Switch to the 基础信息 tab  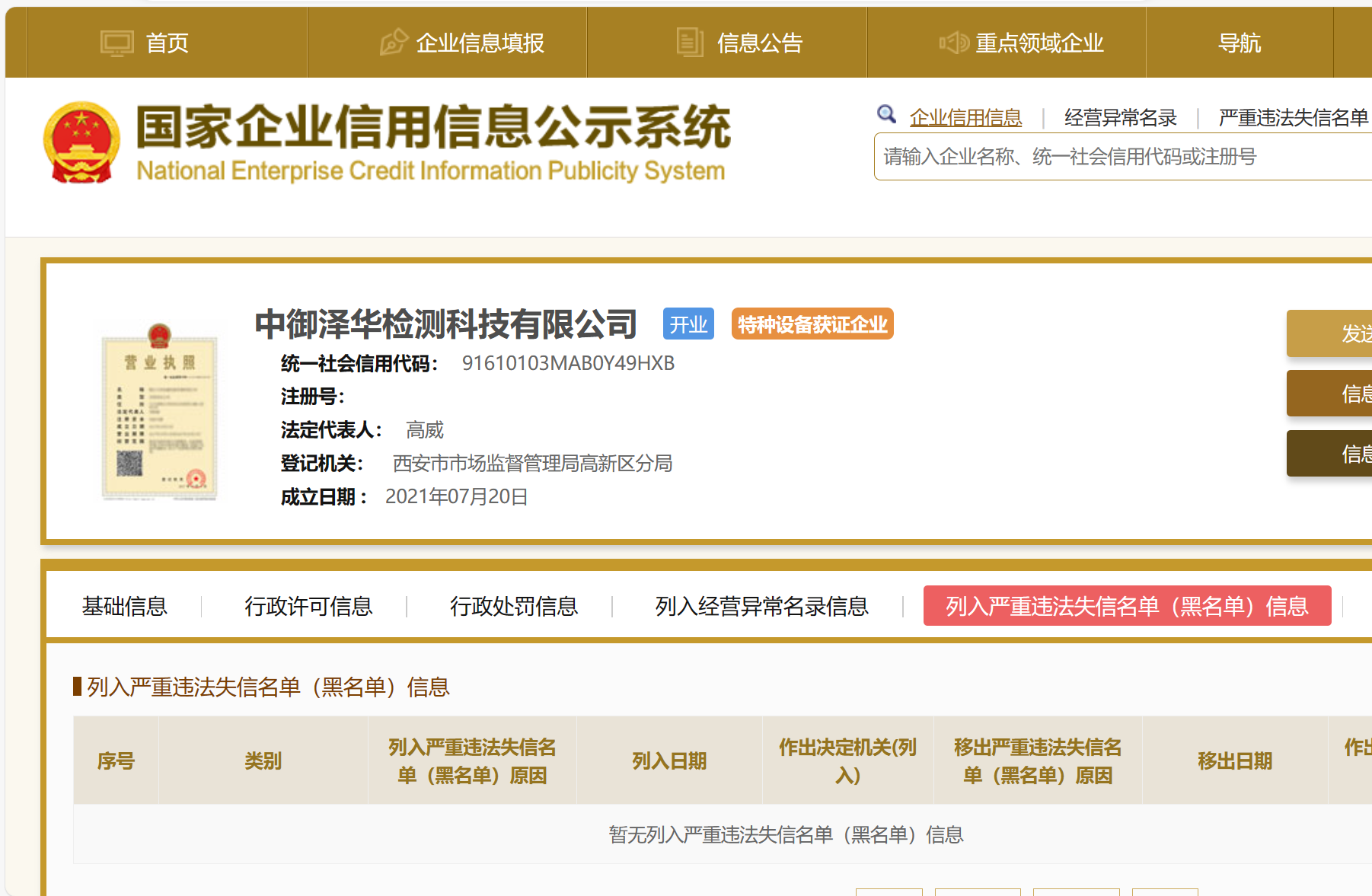[125, 606]
